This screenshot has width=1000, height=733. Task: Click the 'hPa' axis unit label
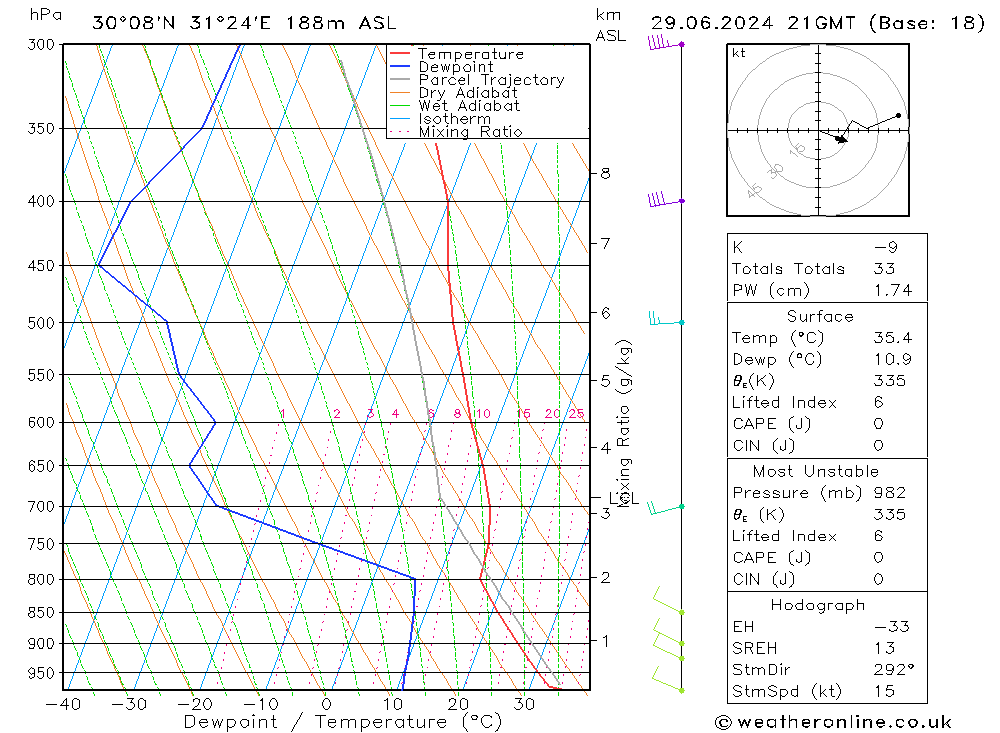pos(46,15)
